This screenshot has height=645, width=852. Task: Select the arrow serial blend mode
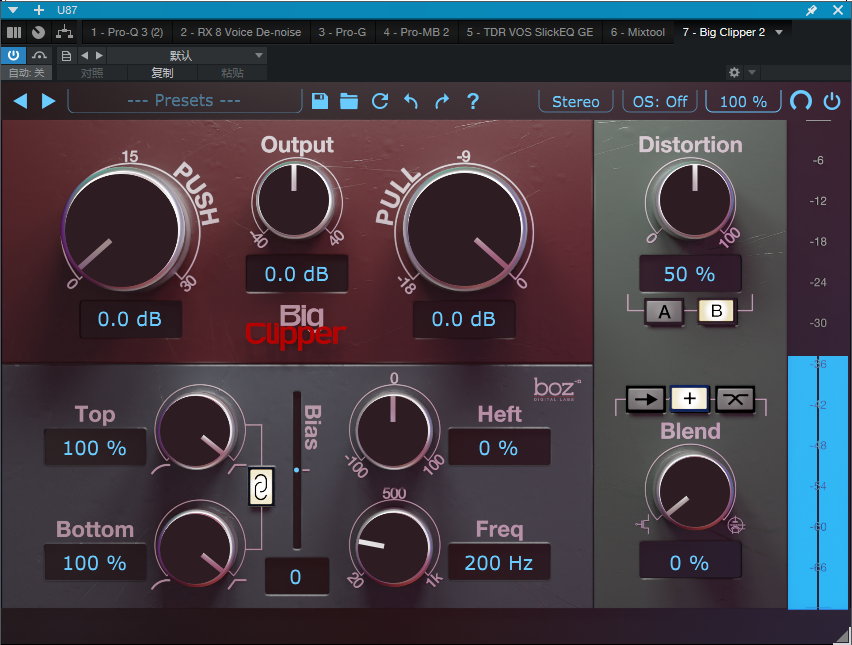[x=646, y=399]
